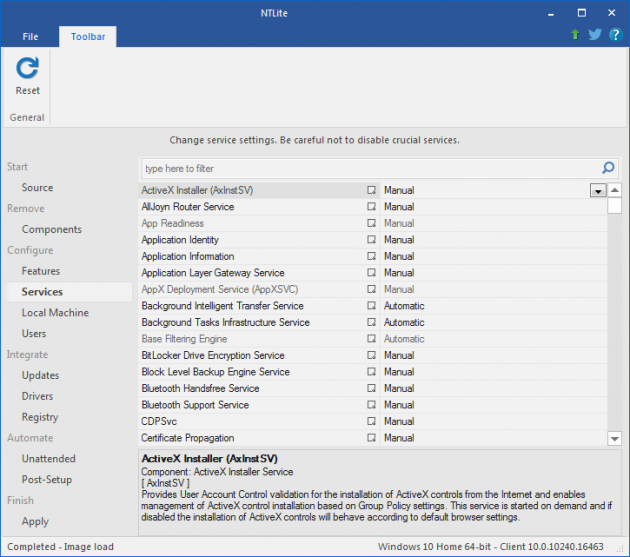Click the small icon beside Base Filtering Engine
Viewport: 630px width, 557px height.
(x=371, y=338)
